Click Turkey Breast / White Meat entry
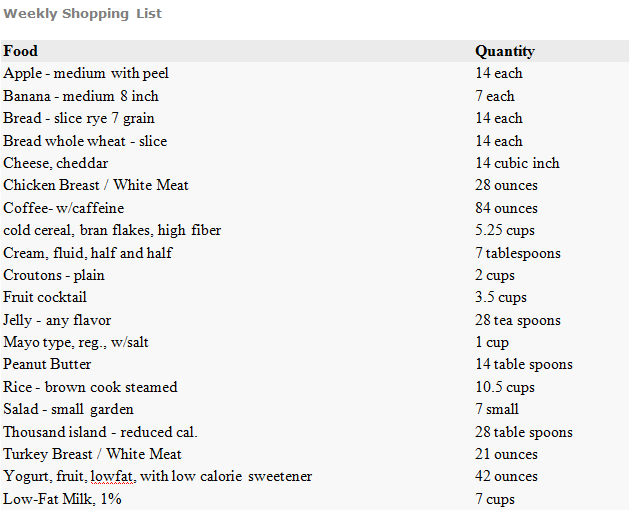Image resolution: width=630 pixels, height=512 pixels. point(93,454)
